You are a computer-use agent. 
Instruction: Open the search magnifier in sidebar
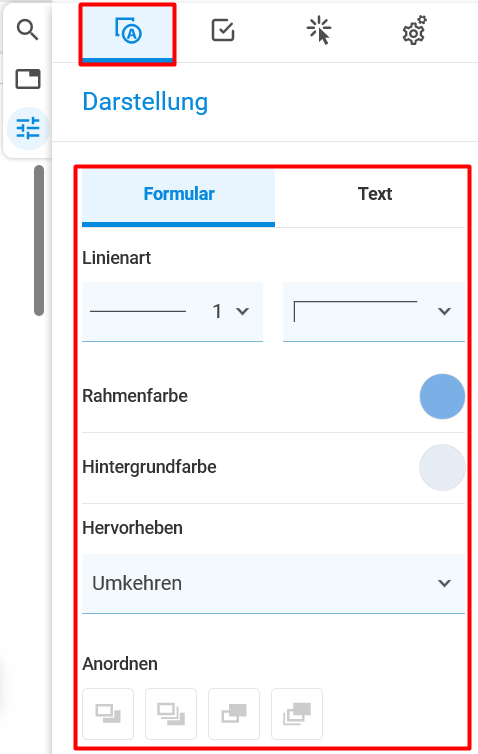pos(27,30)
